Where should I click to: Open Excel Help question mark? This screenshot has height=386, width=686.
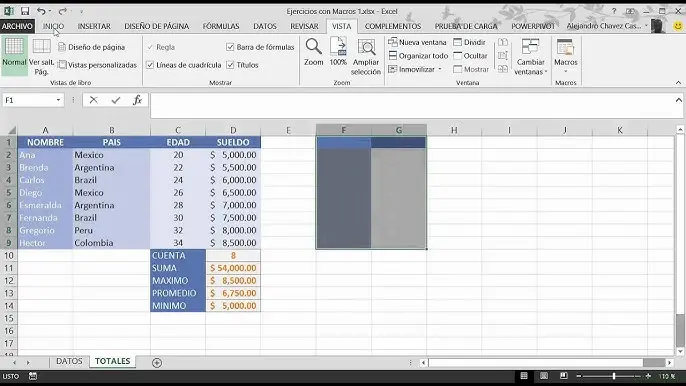(614, 11)
